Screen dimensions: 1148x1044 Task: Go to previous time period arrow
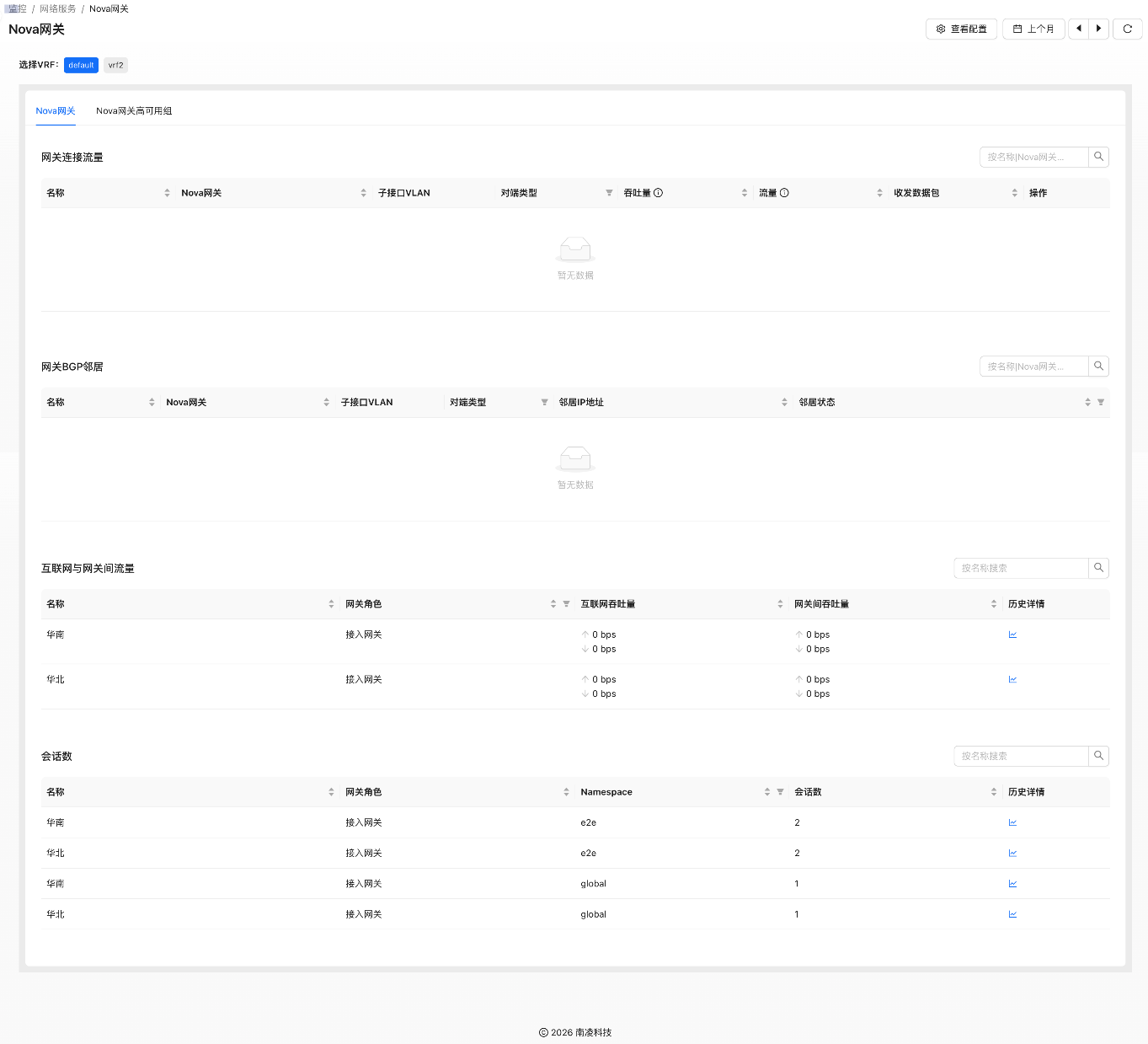tap(1078, 29)
